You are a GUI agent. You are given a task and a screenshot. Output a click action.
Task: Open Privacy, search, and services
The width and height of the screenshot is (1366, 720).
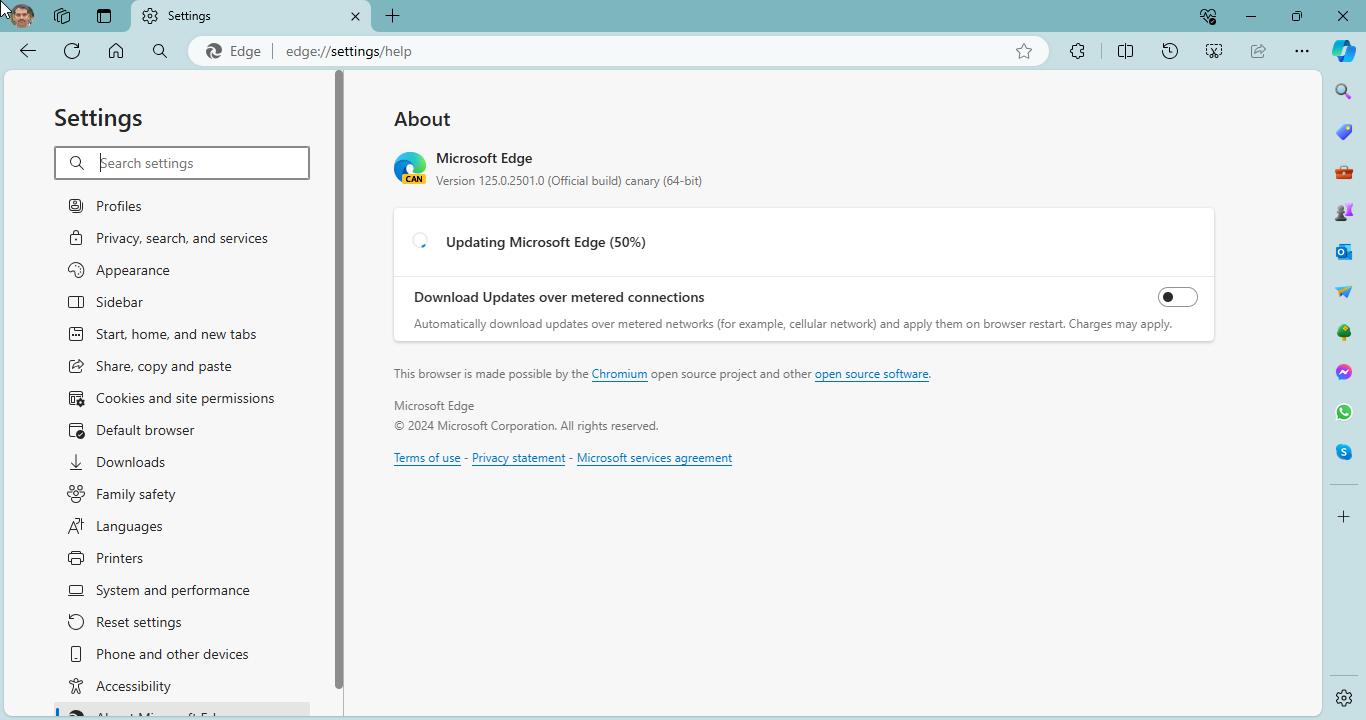182,238
